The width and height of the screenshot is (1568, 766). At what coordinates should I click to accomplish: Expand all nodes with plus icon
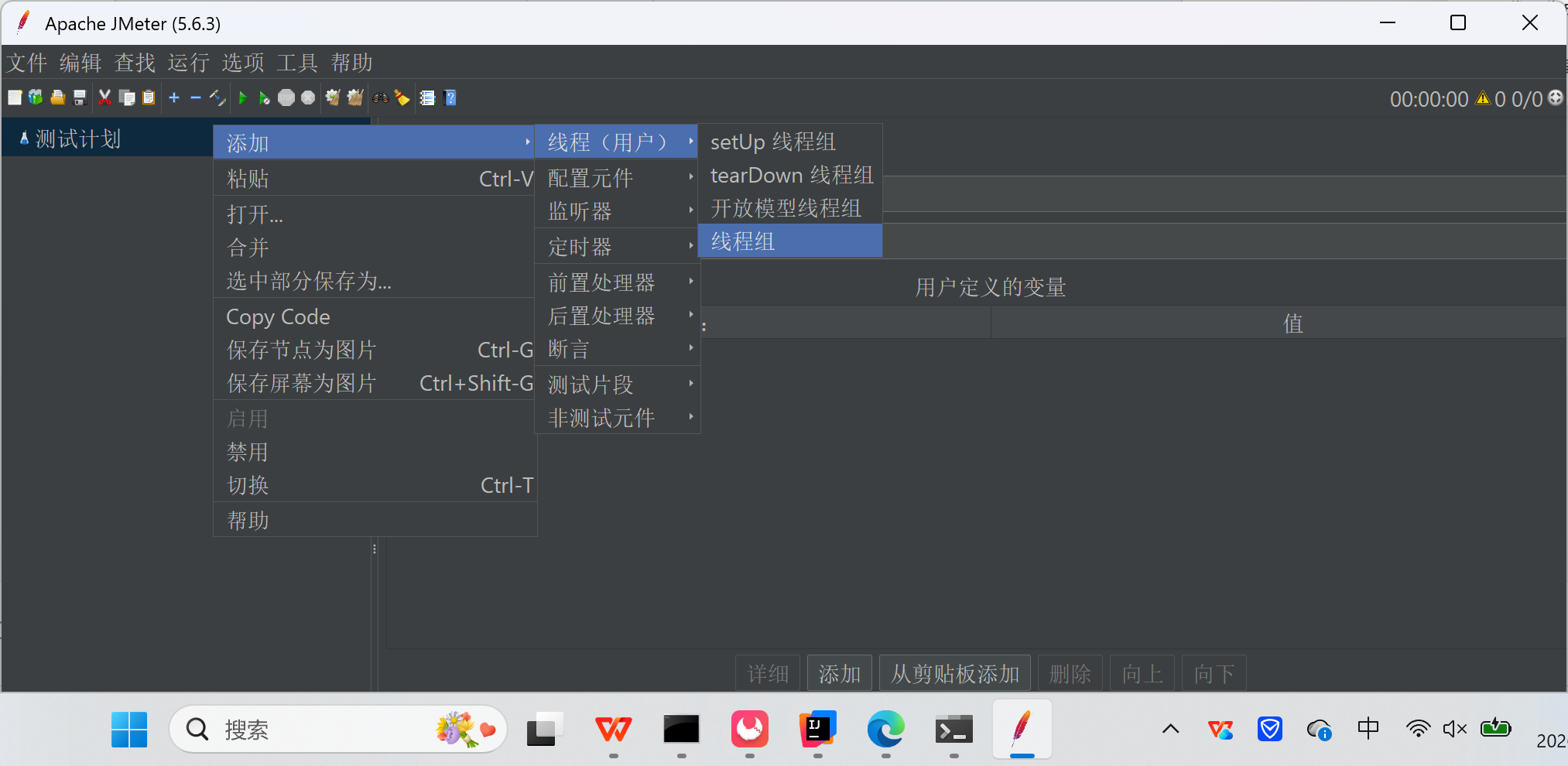174,97
